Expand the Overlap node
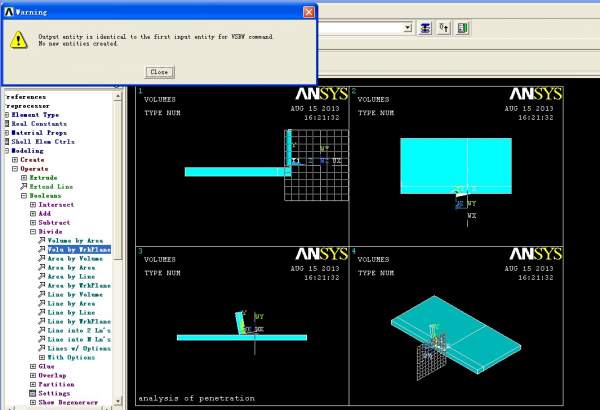This screenshot has height=410, width=600. click(33, 376)
